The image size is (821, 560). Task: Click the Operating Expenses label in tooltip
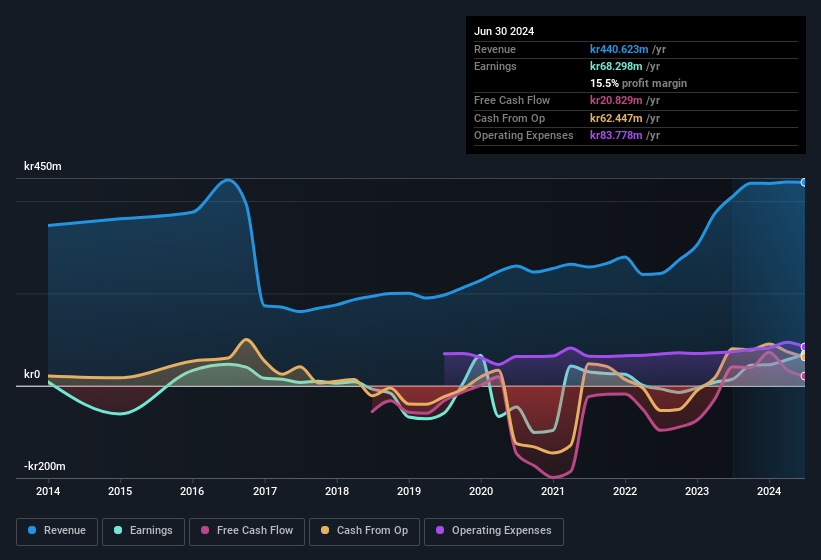(524, 136)
